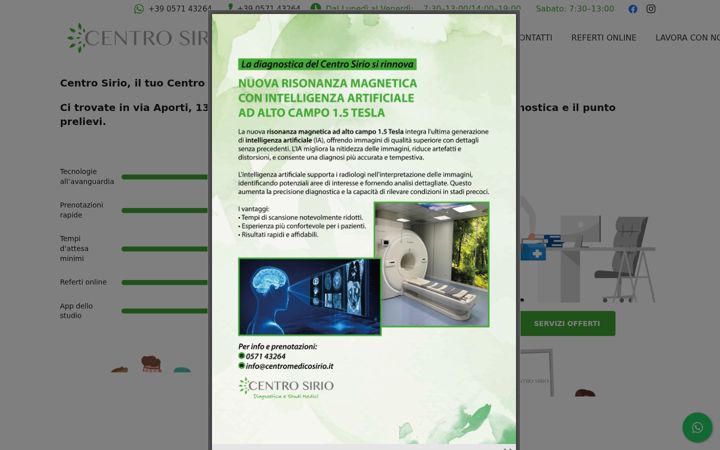Click 'Per info e prenotazioni:' text in popup
The image size is (720, 450).
click(277, 347)
